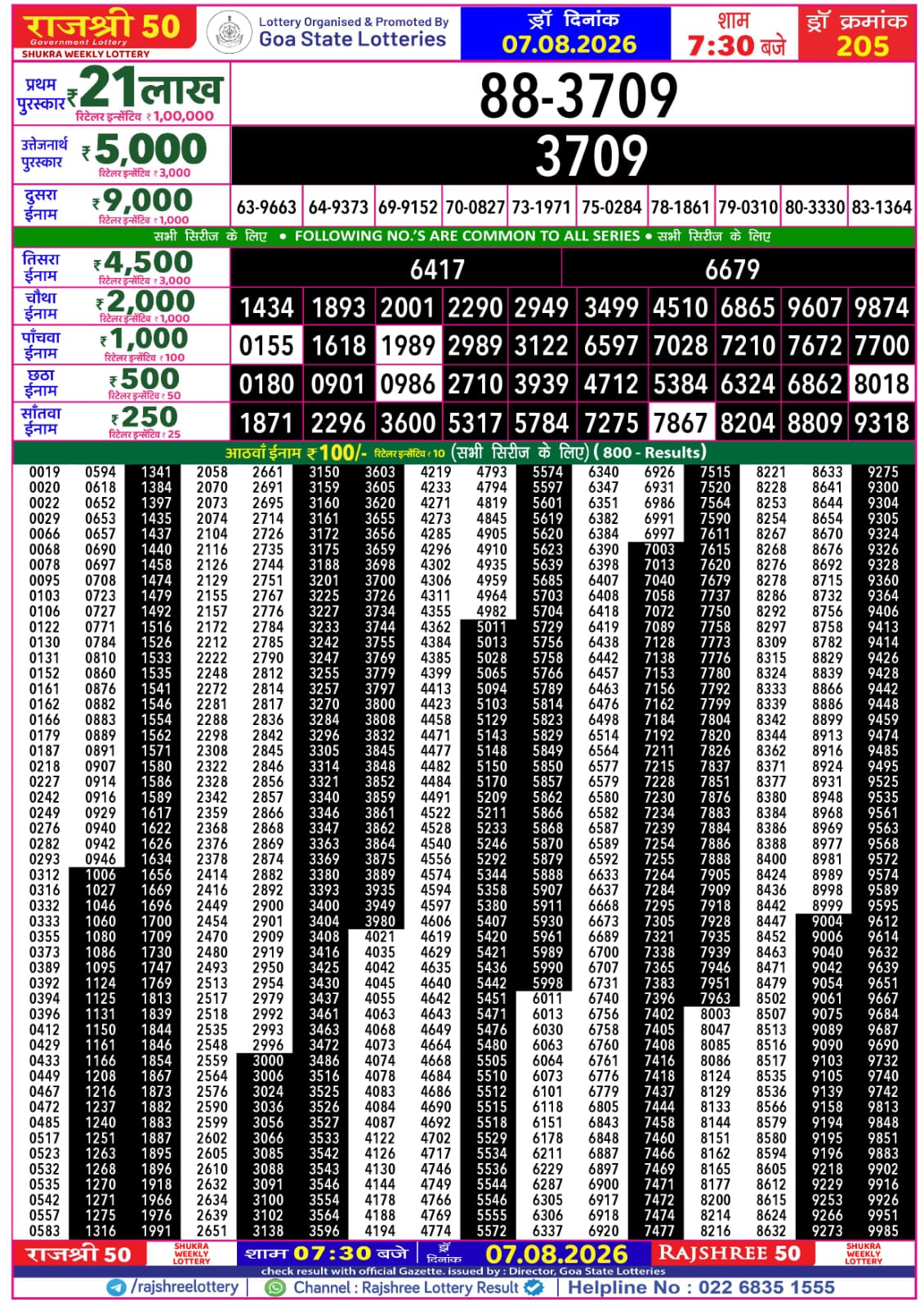Select eighth prize number 7003
The image size is (924, 1307).
tap(659, 549)
